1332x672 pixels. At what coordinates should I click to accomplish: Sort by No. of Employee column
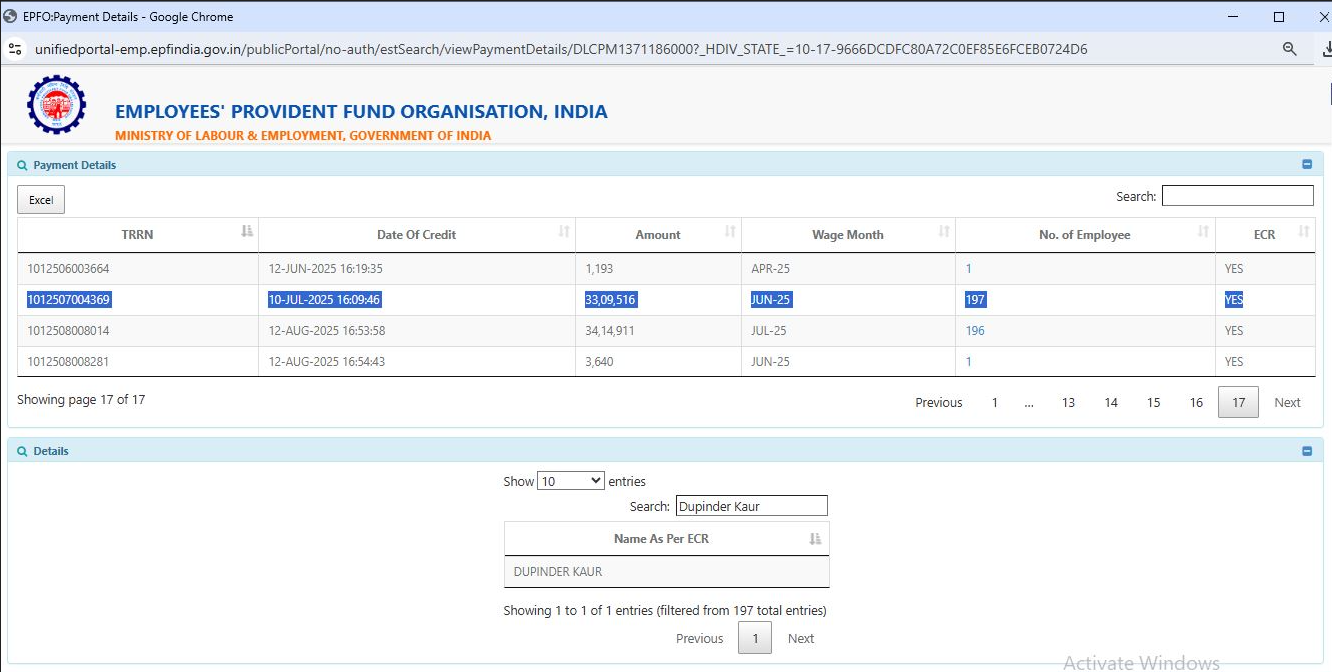click(1203, 232)
